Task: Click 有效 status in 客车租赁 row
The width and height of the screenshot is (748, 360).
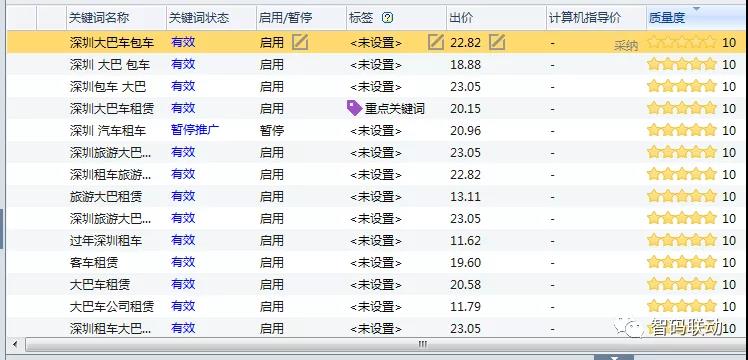Action: click(x=183, y=262)
